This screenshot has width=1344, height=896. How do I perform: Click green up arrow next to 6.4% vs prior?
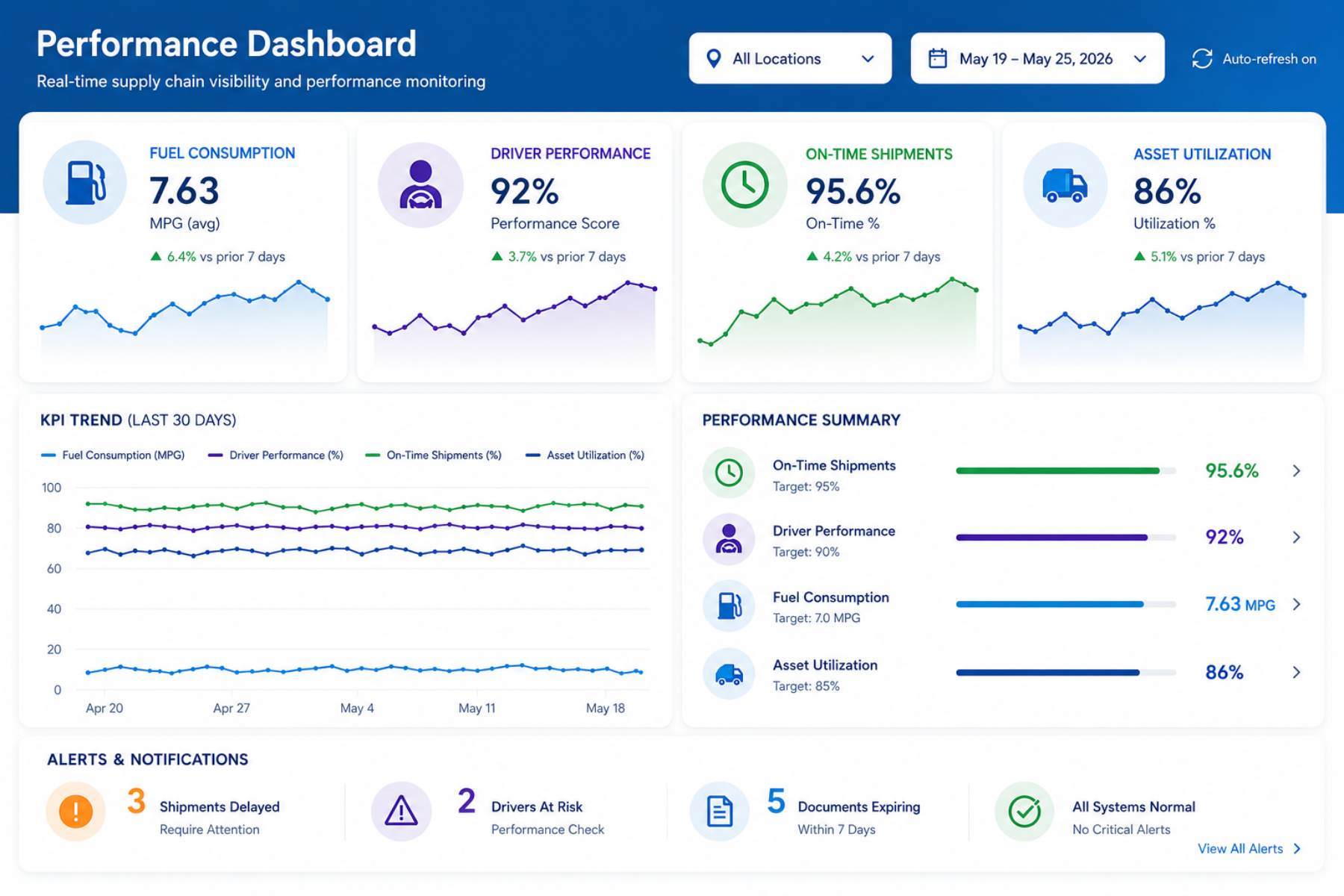tap(156, 256)
